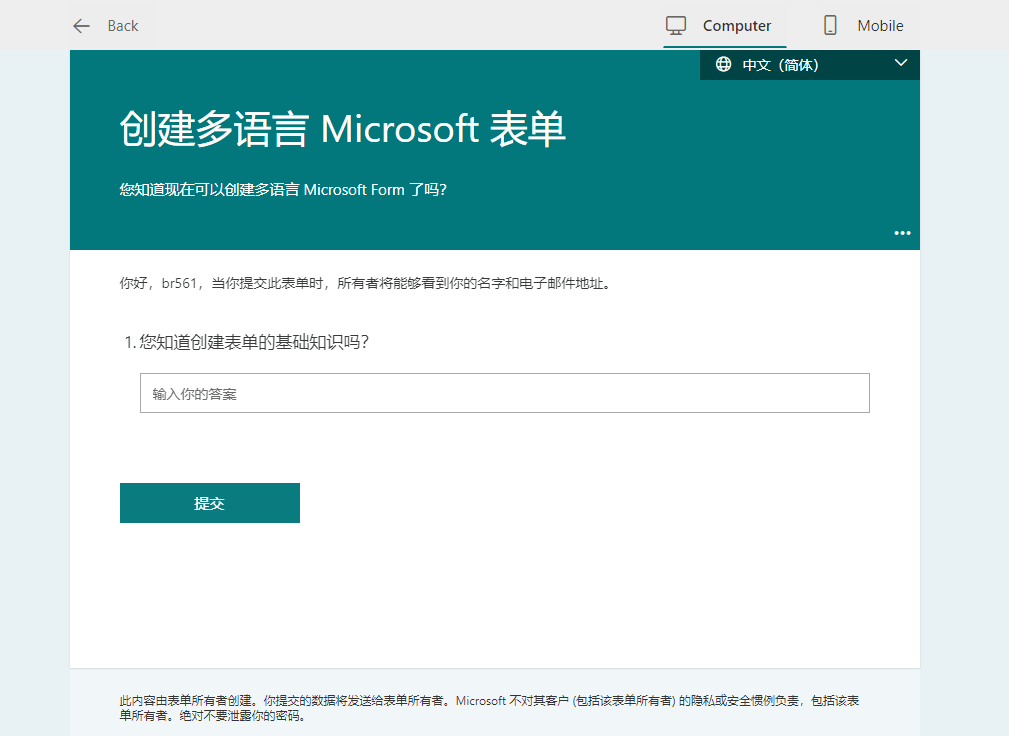Click the Back arrow icon
Image resolution: width=1009 pixels, height=736 pixels.
(81, 26)
